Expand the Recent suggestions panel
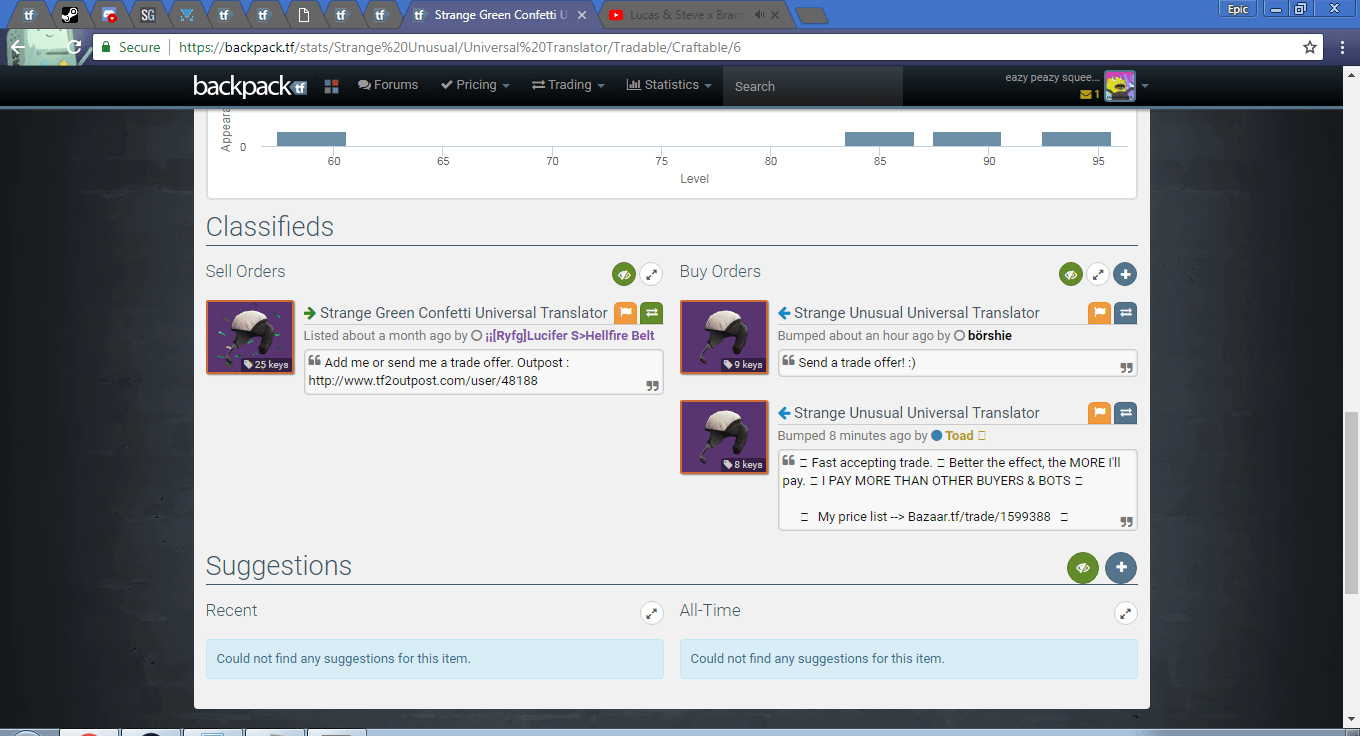Viewport: 1360px width, 736px height. [651, 613]
